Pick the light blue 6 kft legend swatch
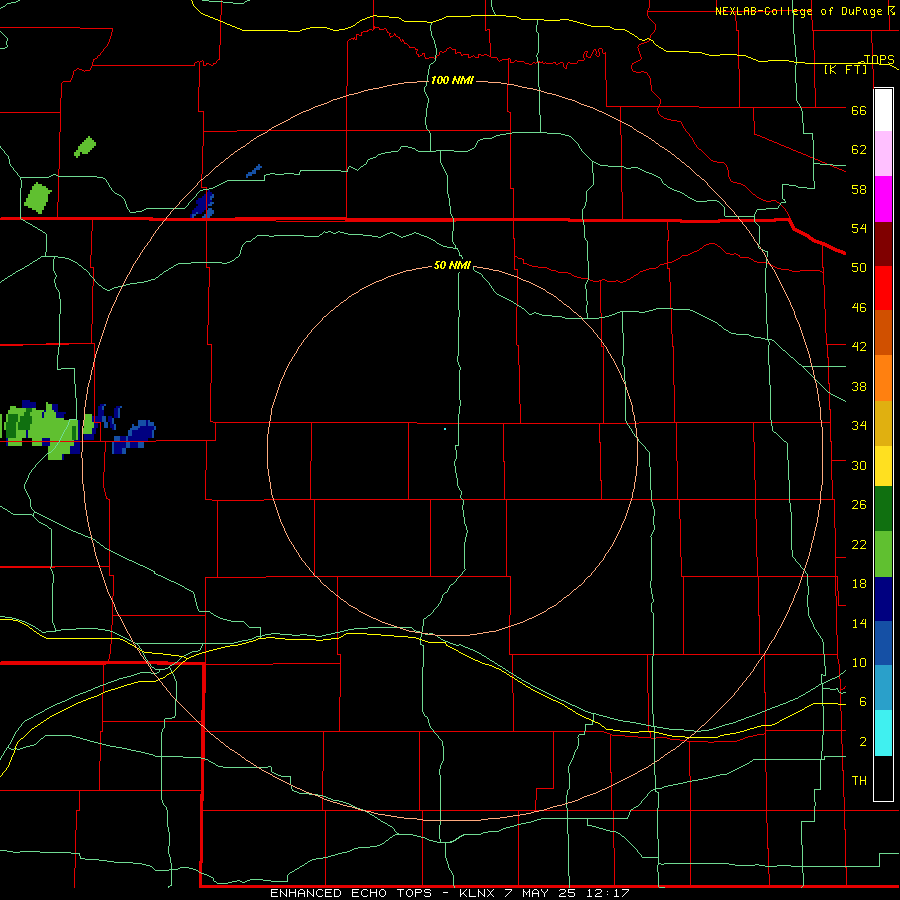The image size is (900, 900). click(883, 687)
